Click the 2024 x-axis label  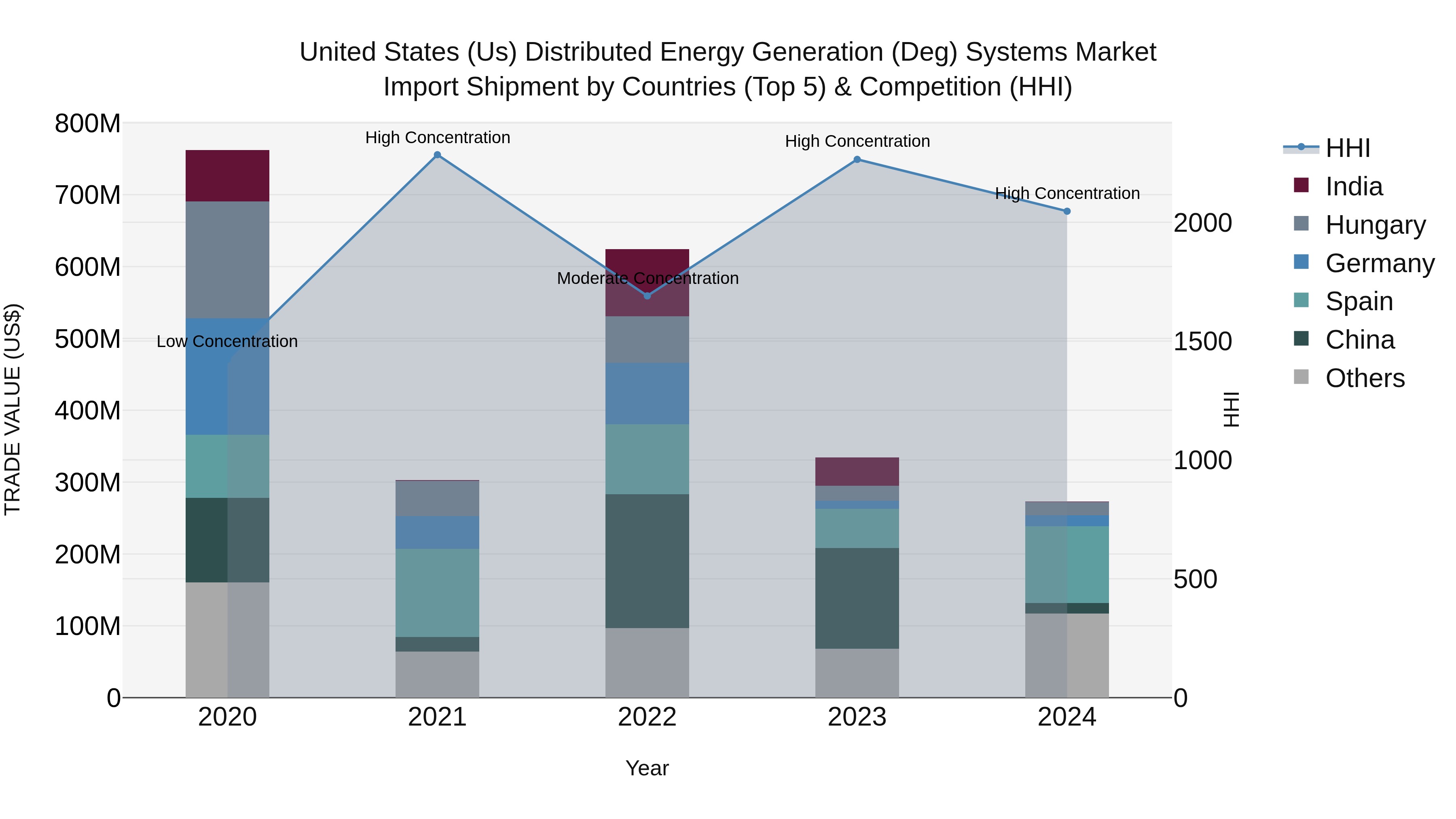click(x=1067, y=717)
